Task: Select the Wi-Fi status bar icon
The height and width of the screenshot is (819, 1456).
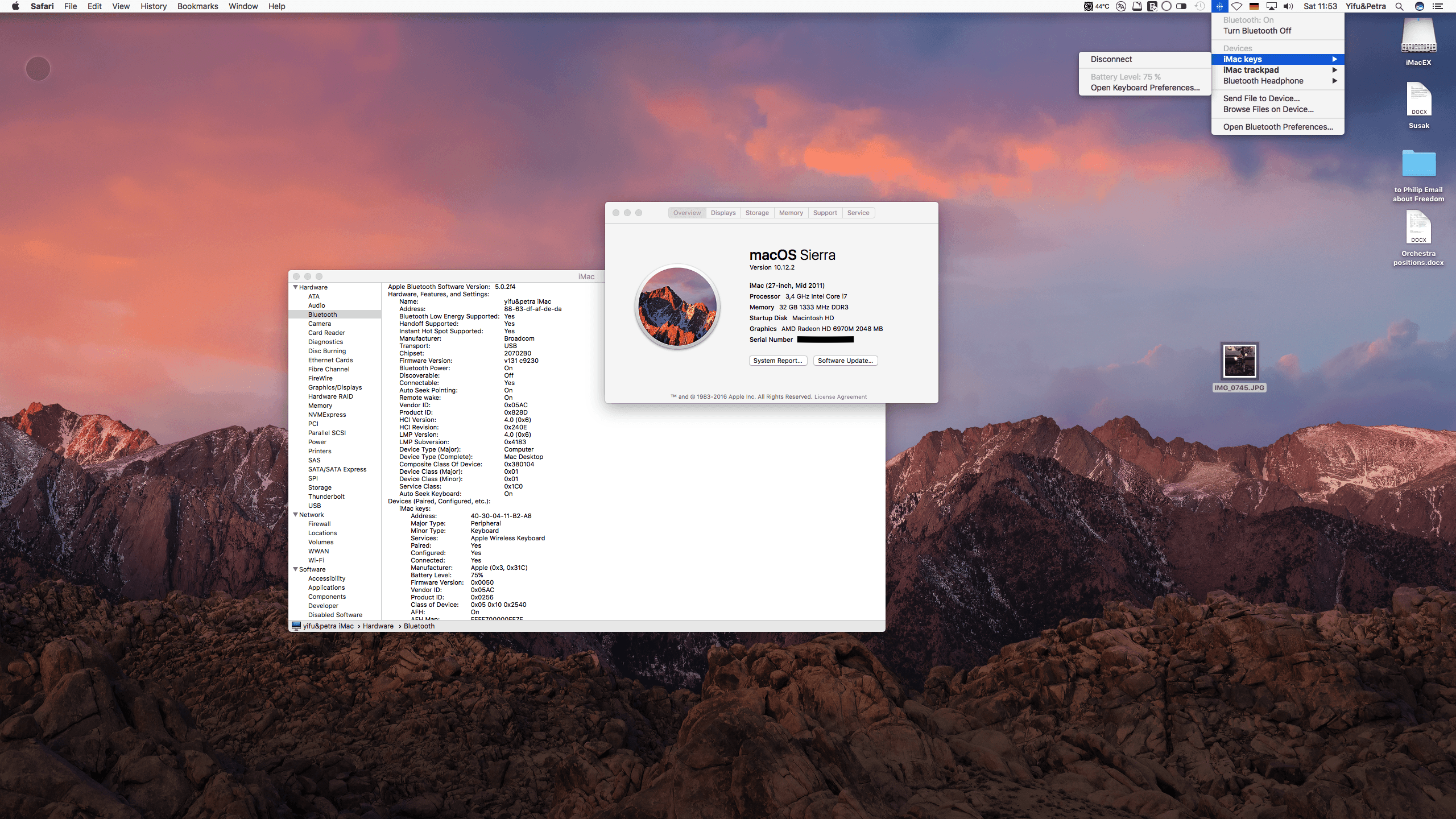Action: (x=1232, y=7)
